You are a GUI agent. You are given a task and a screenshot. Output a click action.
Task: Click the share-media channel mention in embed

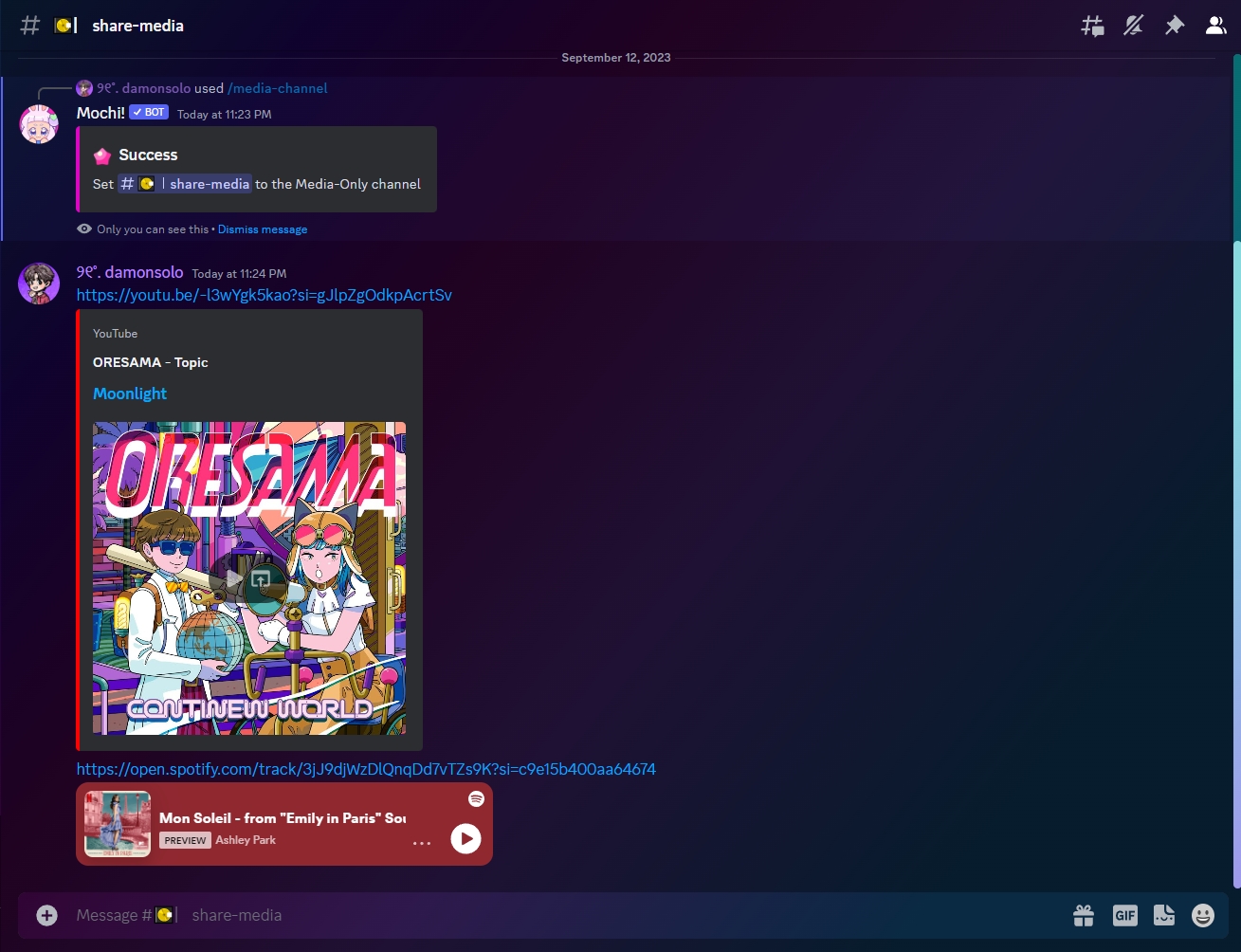(x=185, y=184)
